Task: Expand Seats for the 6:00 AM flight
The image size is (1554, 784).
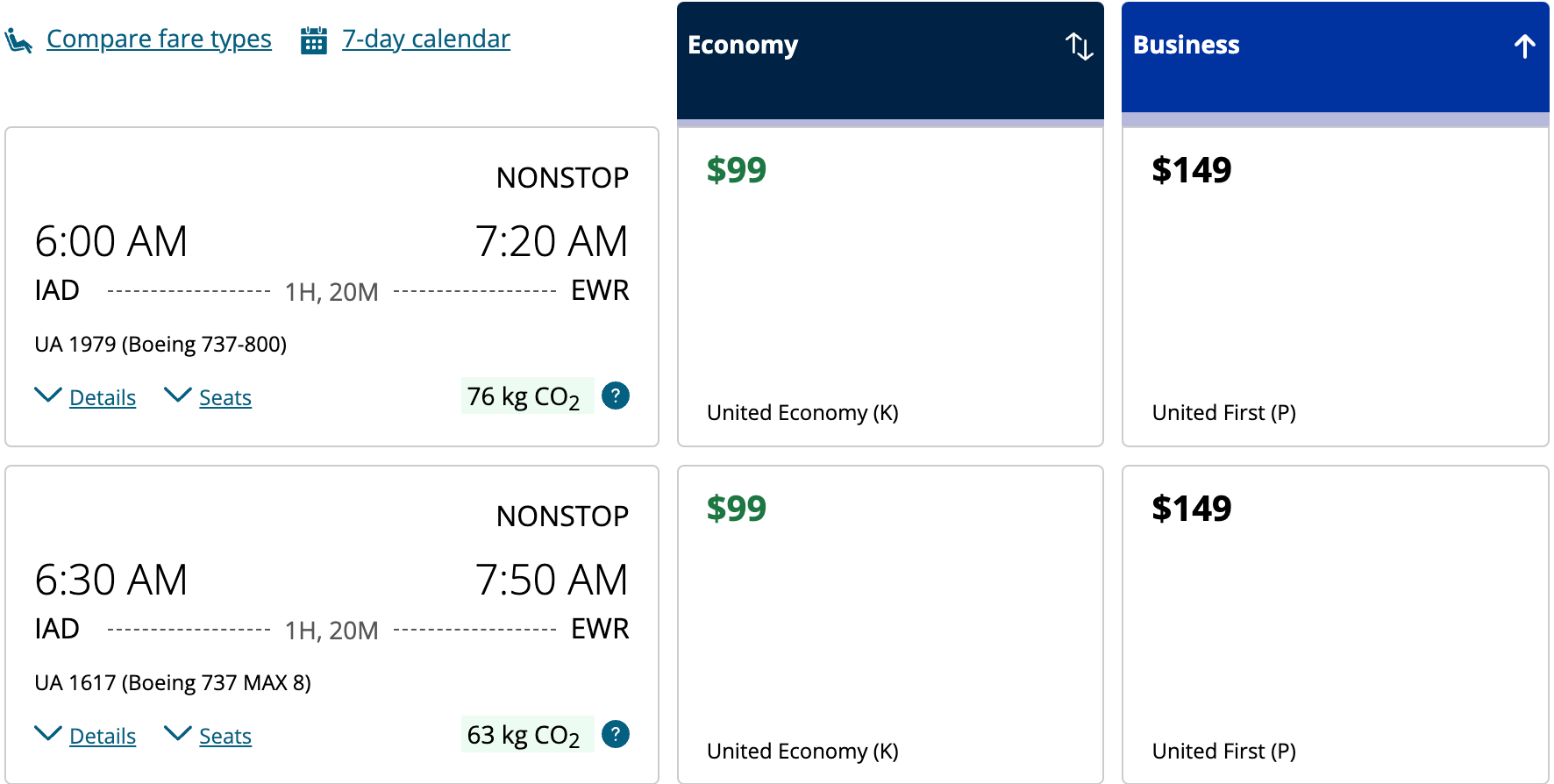Action: (x=225, y=397)
